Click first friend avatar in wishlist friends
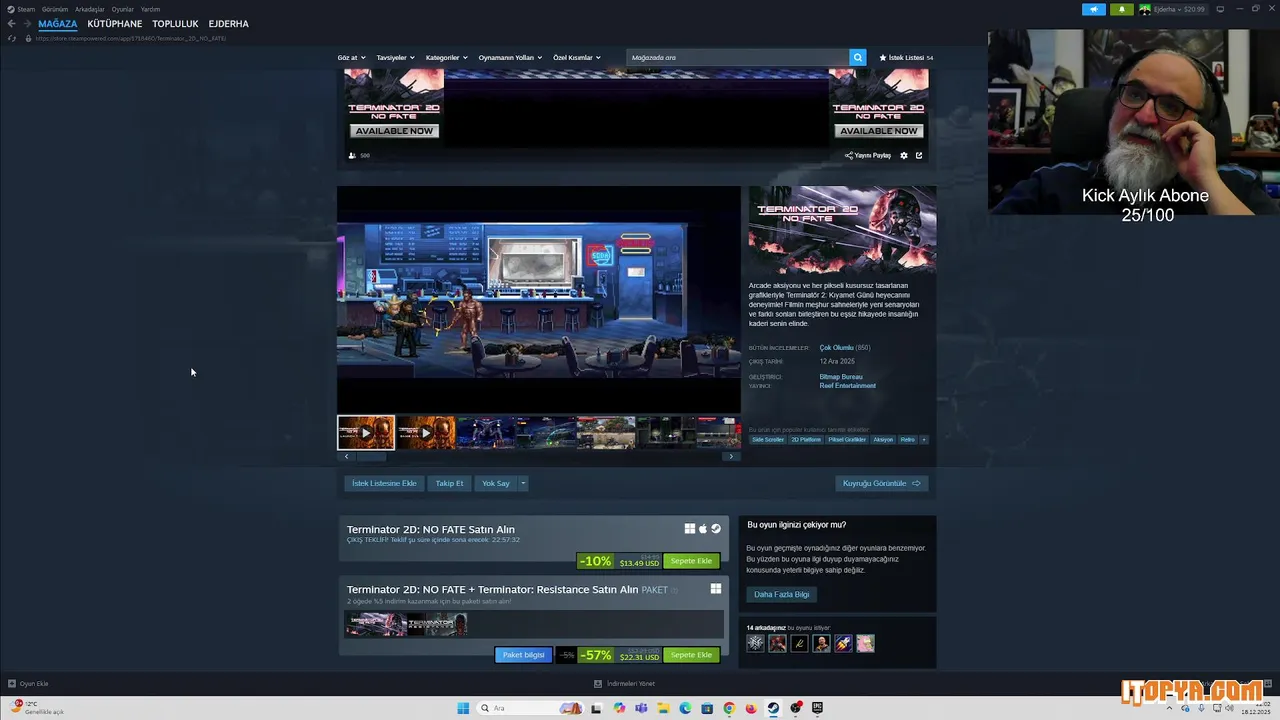 pos(755,643)
